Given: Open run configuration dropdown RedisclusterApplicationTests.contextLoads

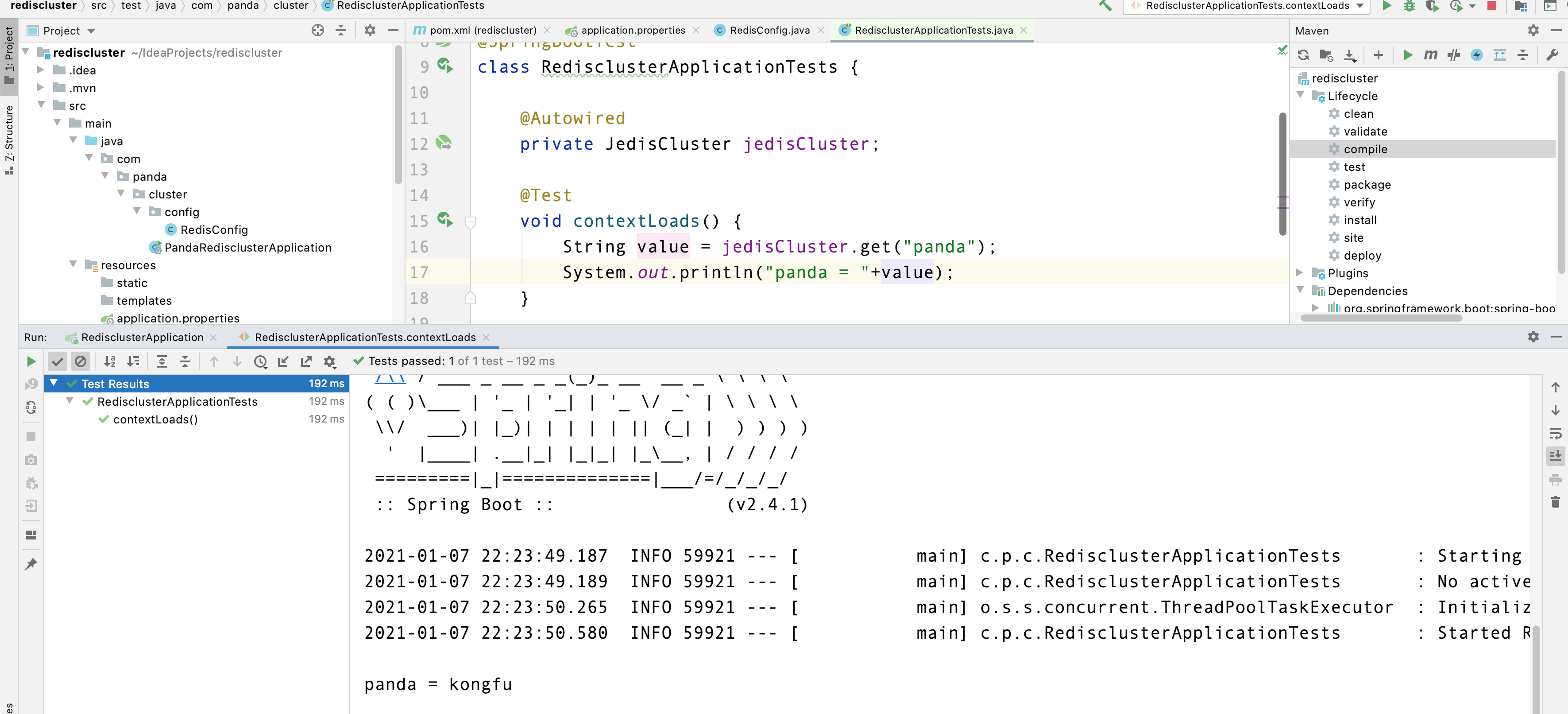Looking at the screenshot, I should point(1247,6).
